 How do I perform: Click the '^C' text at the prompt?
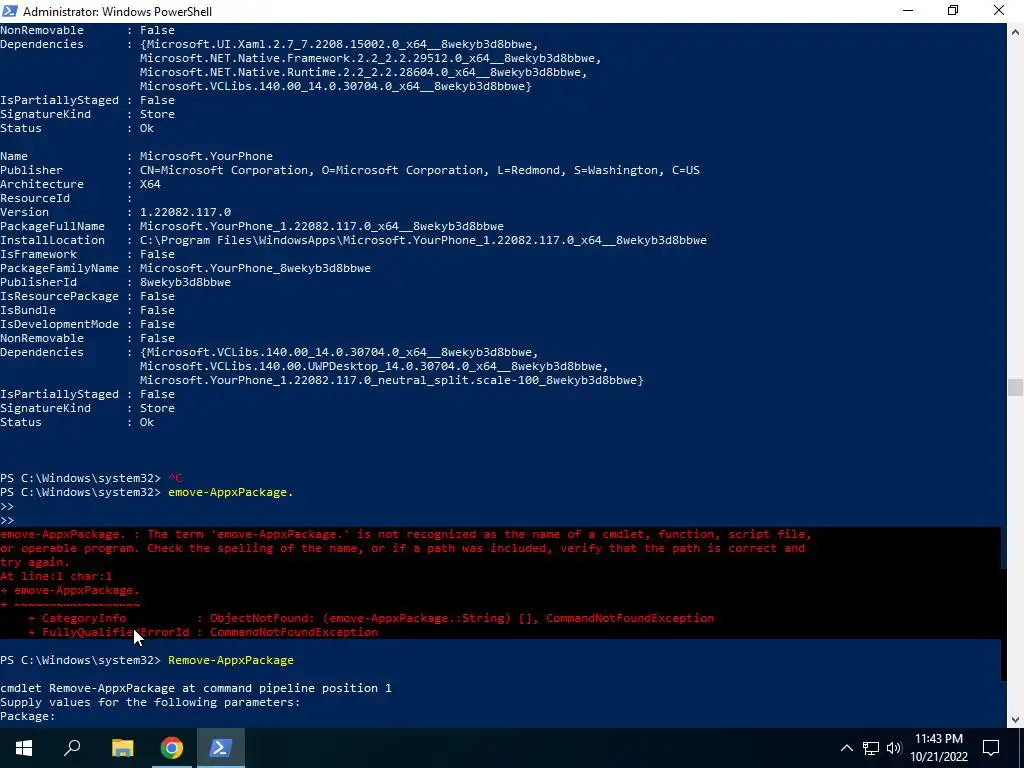coord(175,478)
